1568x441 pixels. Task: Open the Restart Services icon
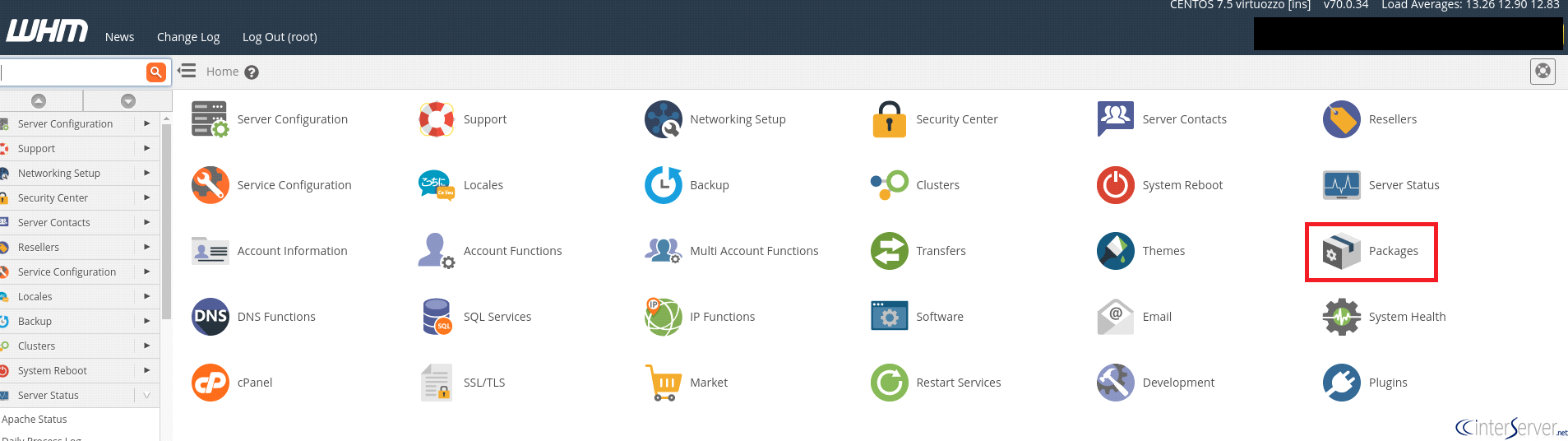[889, 383]
